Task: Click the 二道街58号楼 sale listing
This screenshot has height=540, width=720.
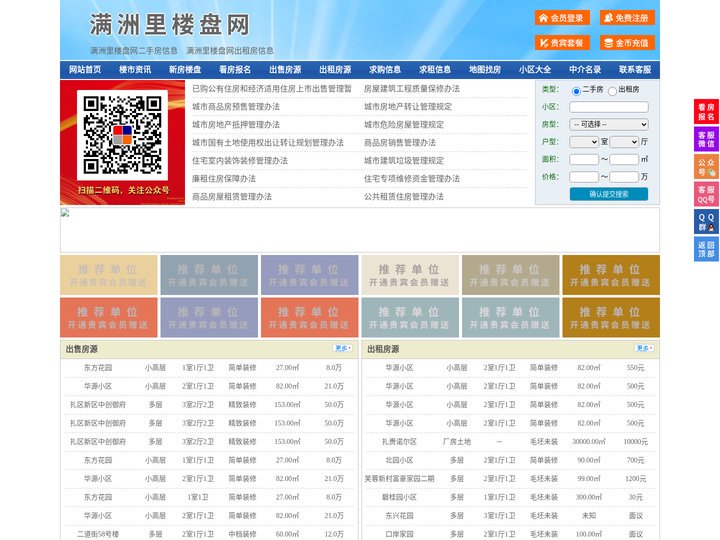Action: point(98,534)
